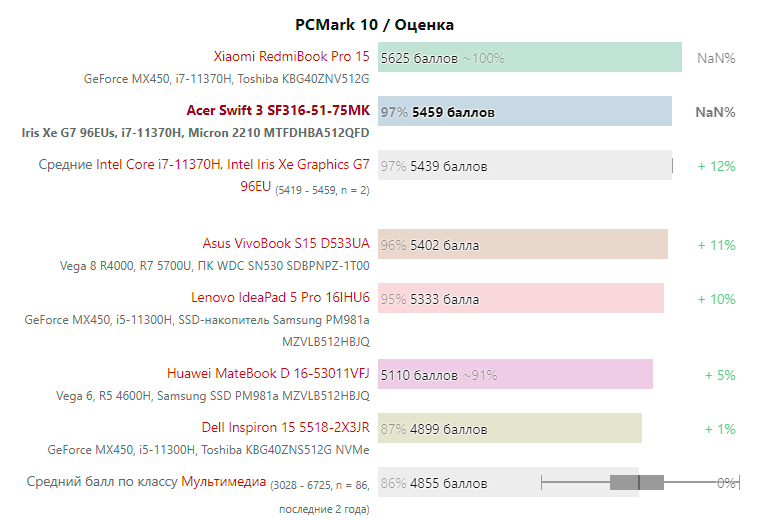
Task: Select the Toshiba KBG40ZNS512G NVMe spec line
Action: (209, 450)
